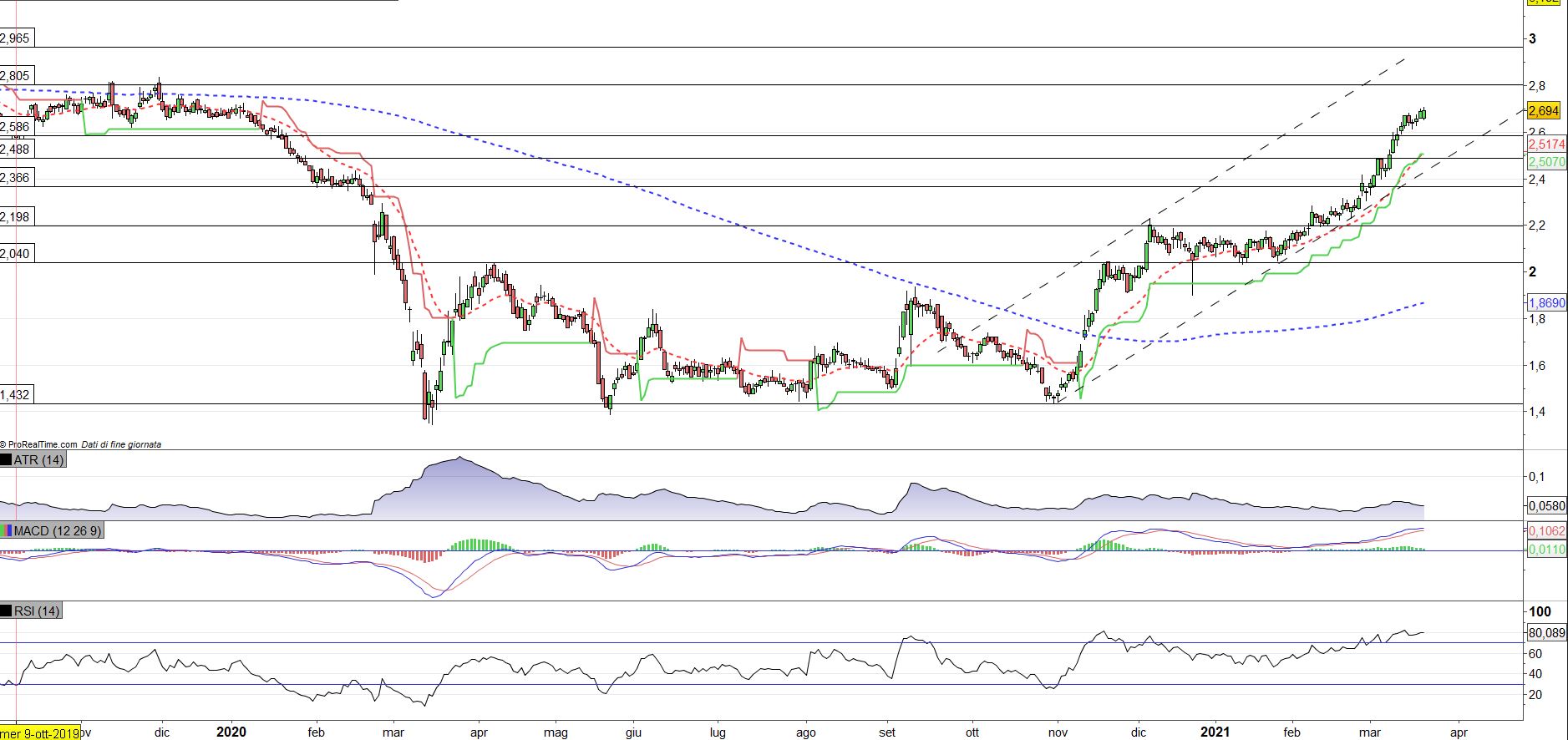
Task: Click the RSI value tag 80,089
Action: (x=1546, y=633)
